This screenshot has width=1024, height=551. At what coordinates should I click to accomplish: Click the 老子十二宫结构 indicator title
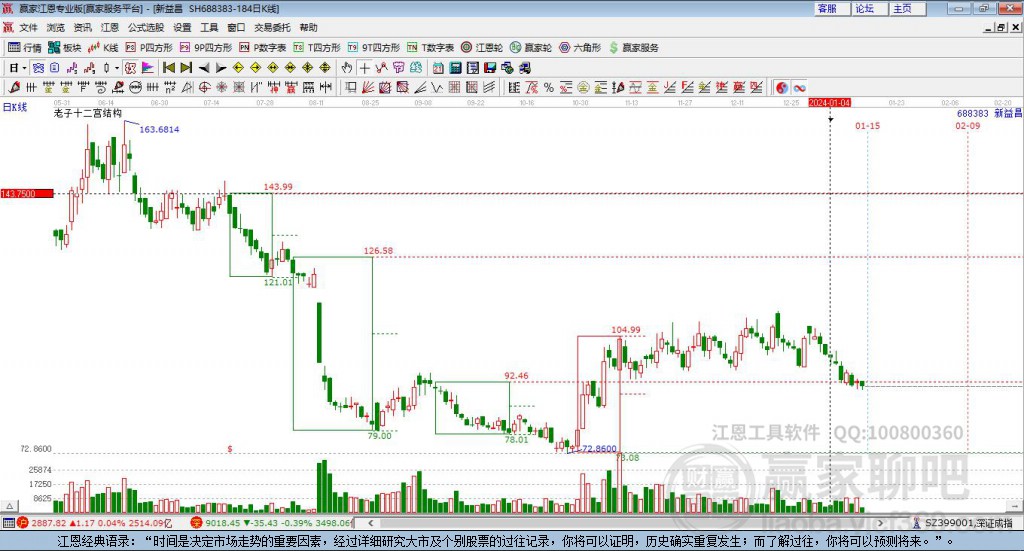click(88, 113)
